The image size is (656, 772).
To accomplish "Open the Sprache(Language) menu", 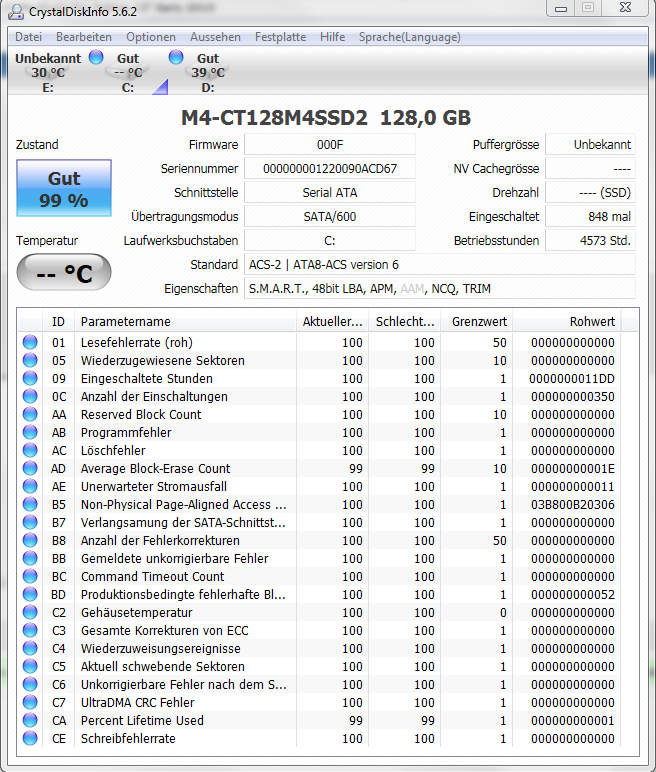I will click(x=410, y=37).
